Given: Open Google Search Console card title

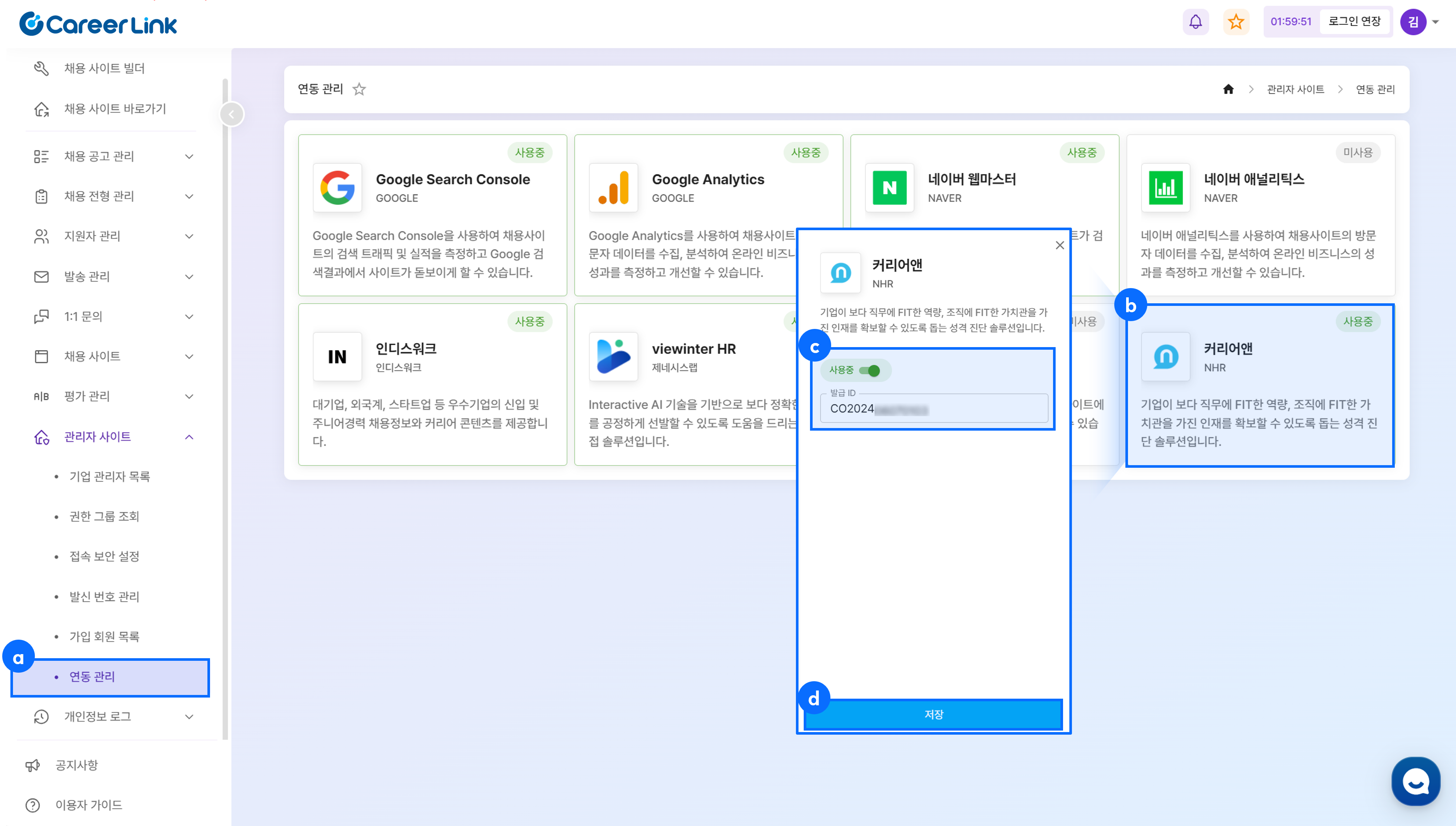Looking at the screenshot, I should [x=453, y=179].
